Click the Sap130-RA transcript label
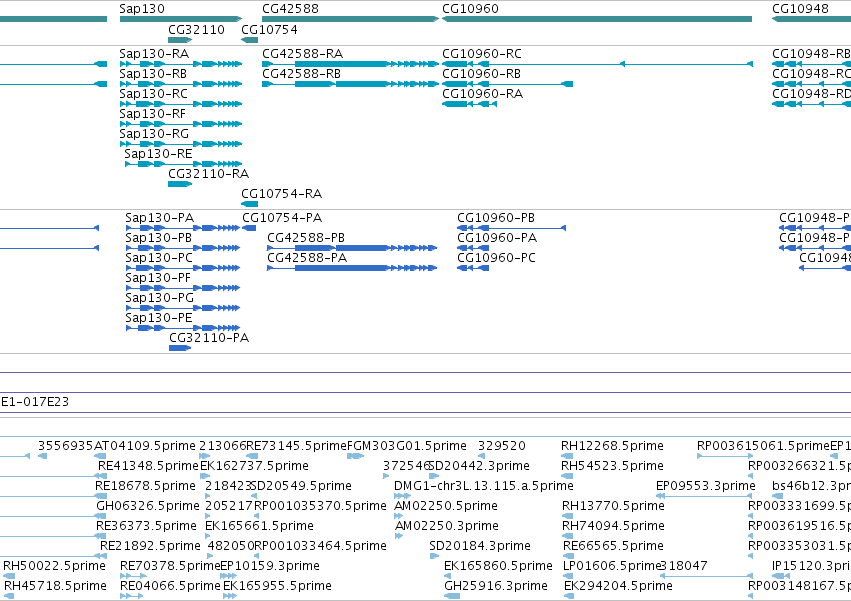The width and height of the screenshot is (851, 601). pos(154,54)
